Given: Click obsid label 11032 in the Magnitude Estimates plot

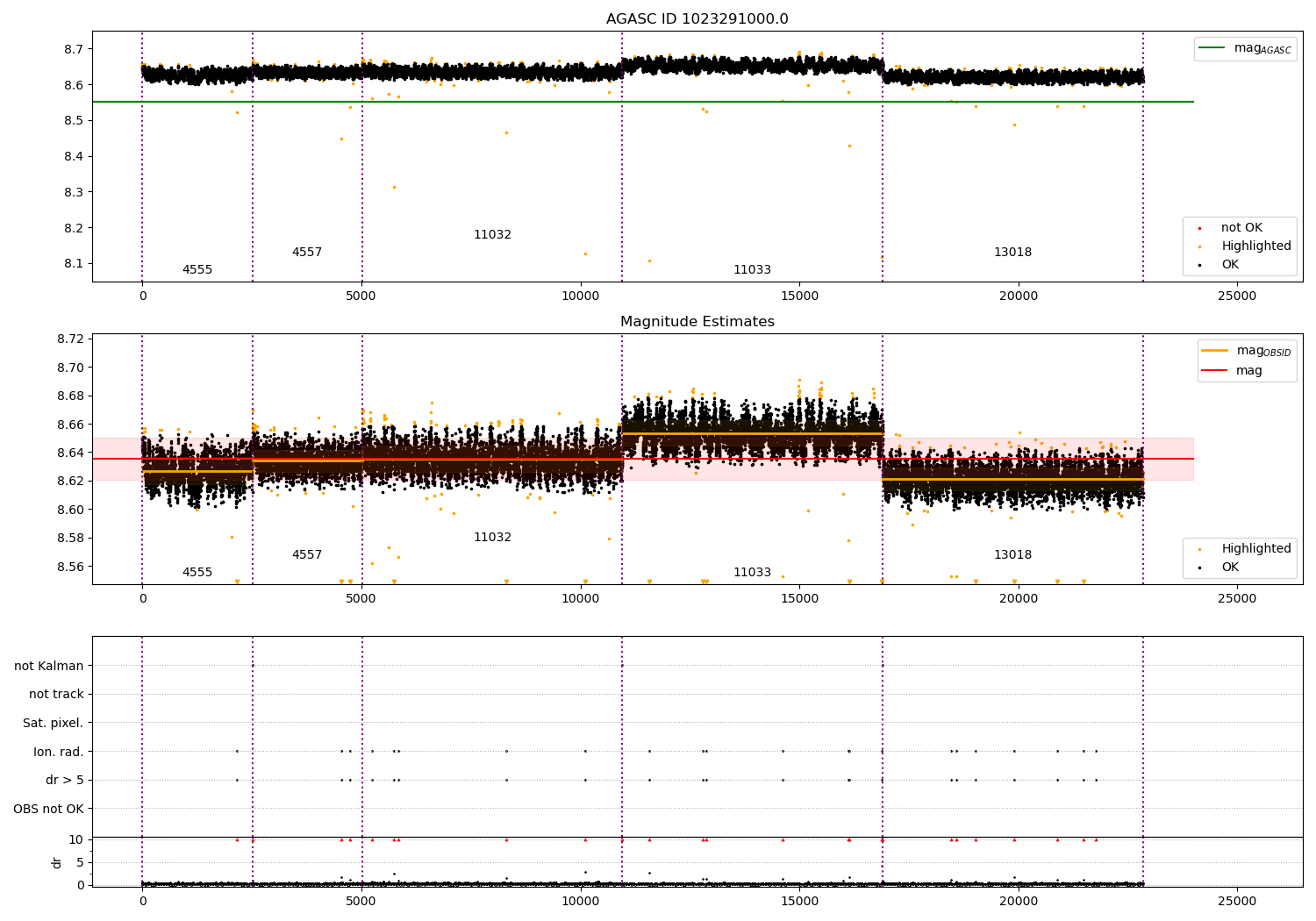Looking at the screenshot, I should pos(492,538).
